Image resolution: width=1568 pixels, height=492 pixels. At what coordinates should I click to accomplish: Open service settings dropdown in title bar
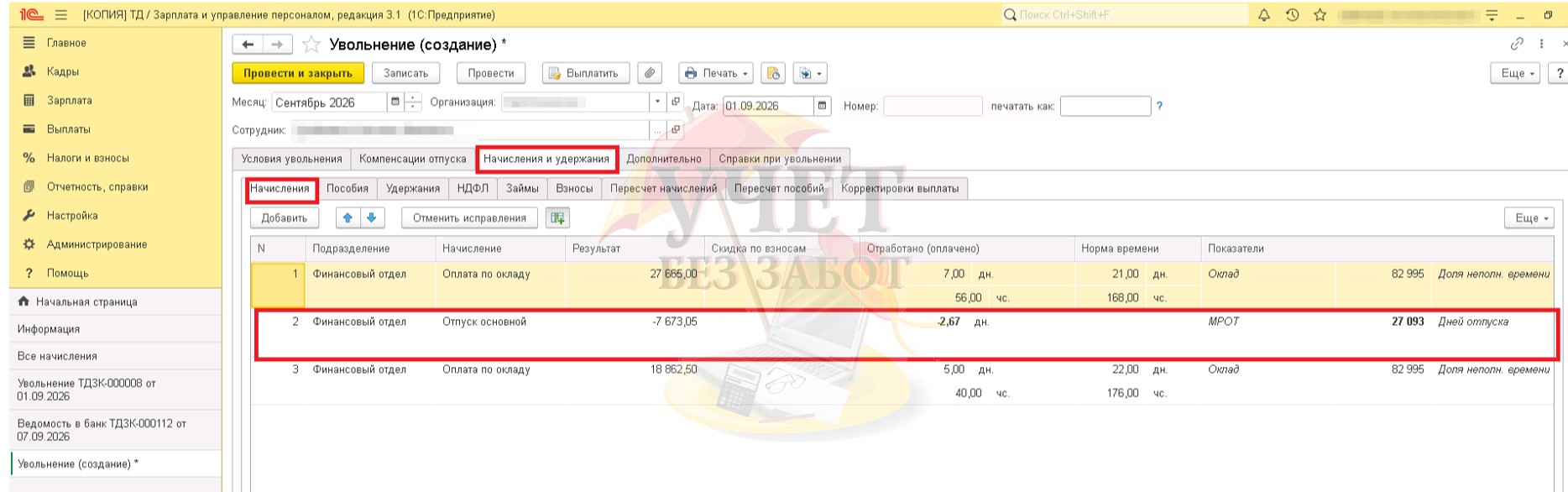pyautogui.click(x=1492, y=15)
